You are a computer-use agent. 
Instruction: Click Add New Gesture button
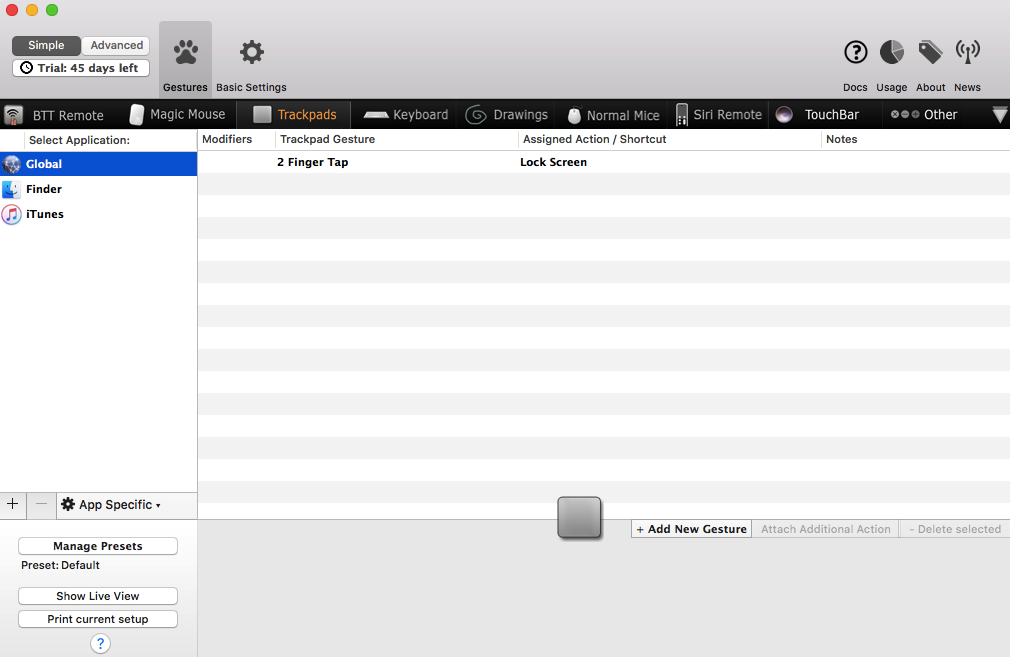691,529
